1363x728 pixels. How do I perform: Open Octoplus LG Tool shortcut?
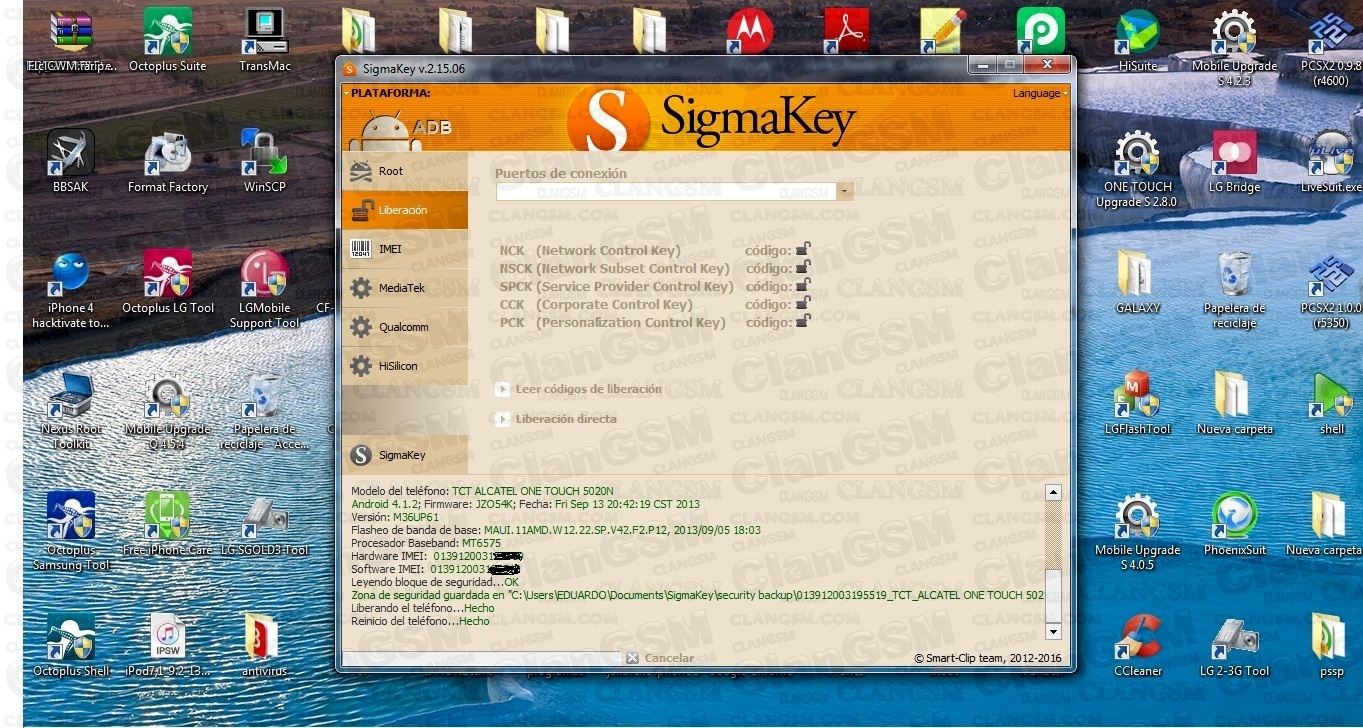(x=167, y=283)
